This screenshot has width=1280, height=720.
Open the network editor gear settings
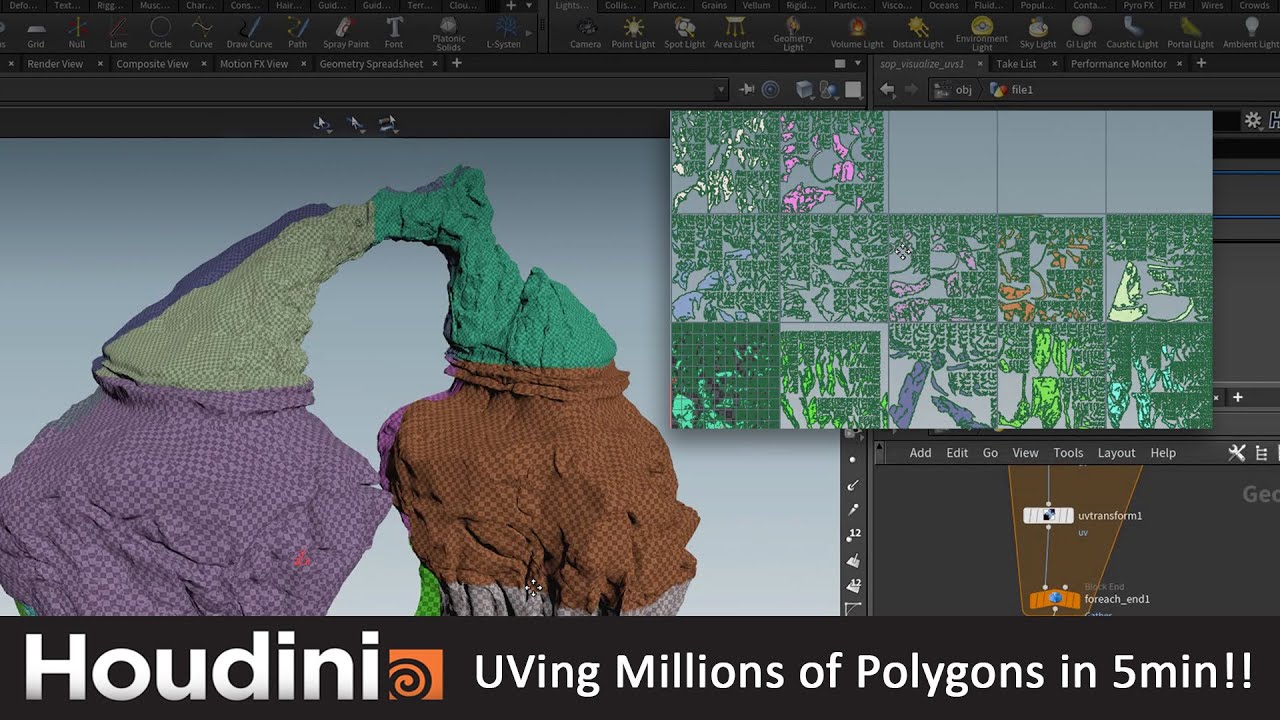1253,120
